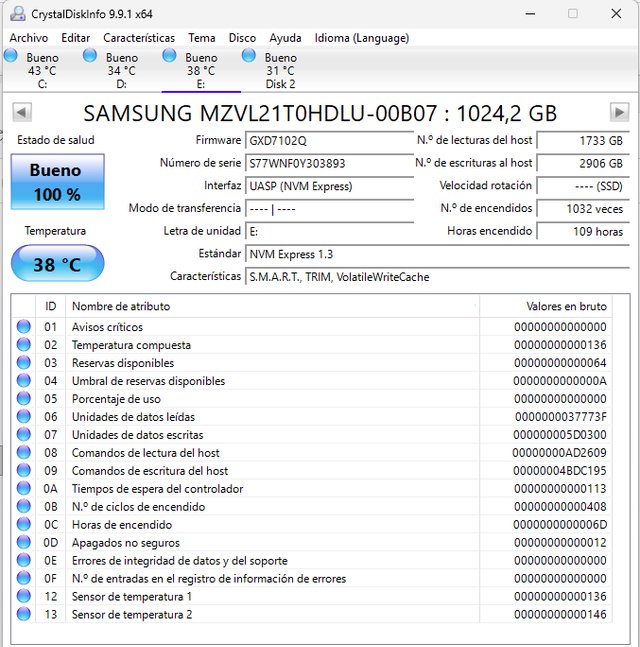This screenshot has width=640, height=647.
Task: Select raw value 00000004BDC195
Action: pos(560,471)
